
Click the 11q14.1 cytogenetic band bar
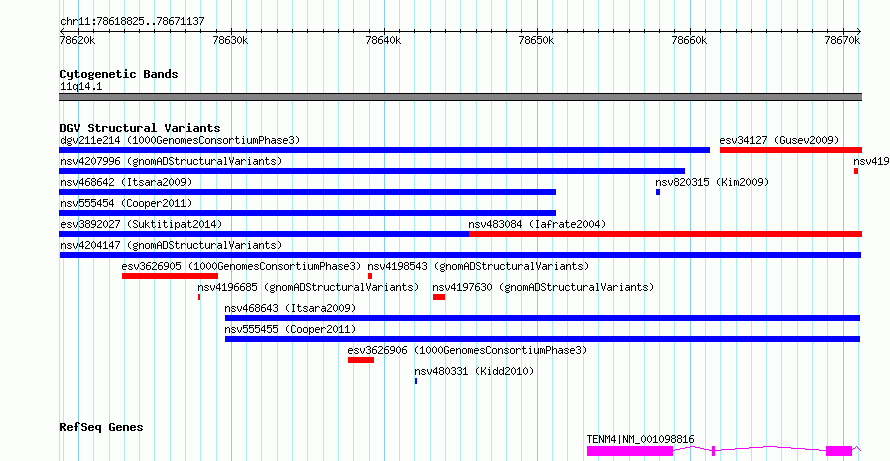click(x=460, y=97)
